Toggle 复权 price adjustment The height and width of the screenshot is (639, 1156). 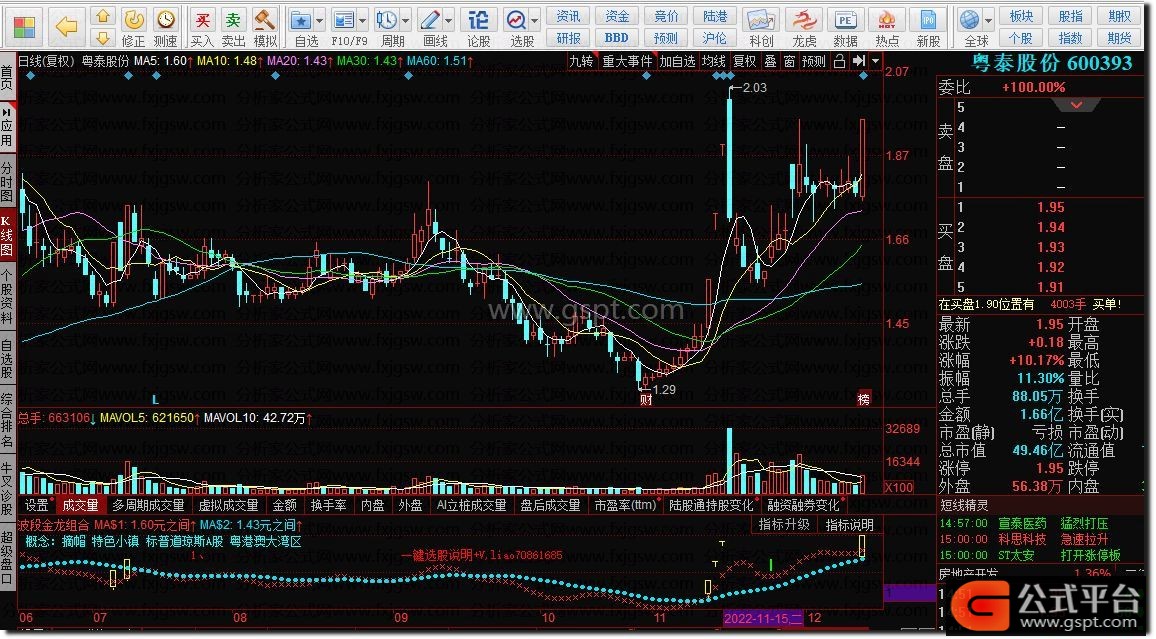744,62
